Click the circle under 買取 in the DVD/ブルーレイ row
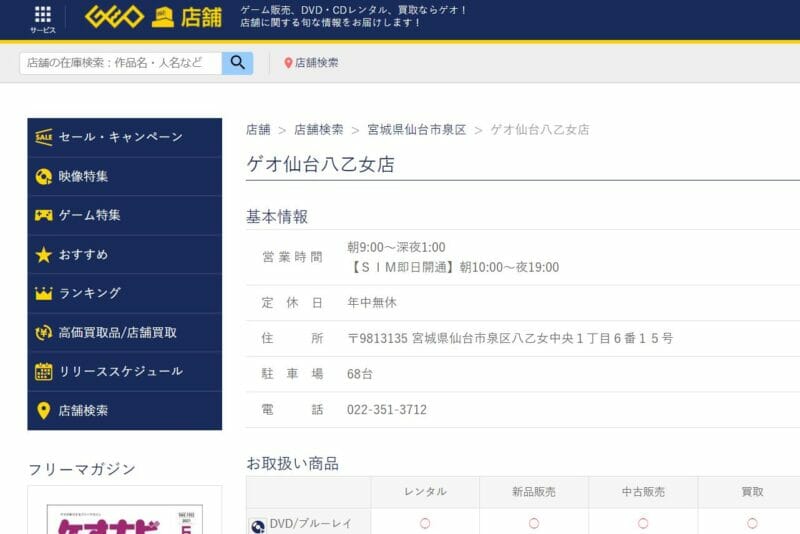800x534 pixels. [x=753, y=523]
